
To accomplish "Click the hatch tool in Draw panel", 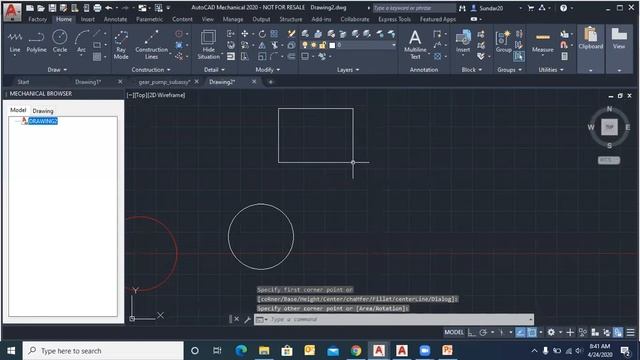I will [97, 56].
